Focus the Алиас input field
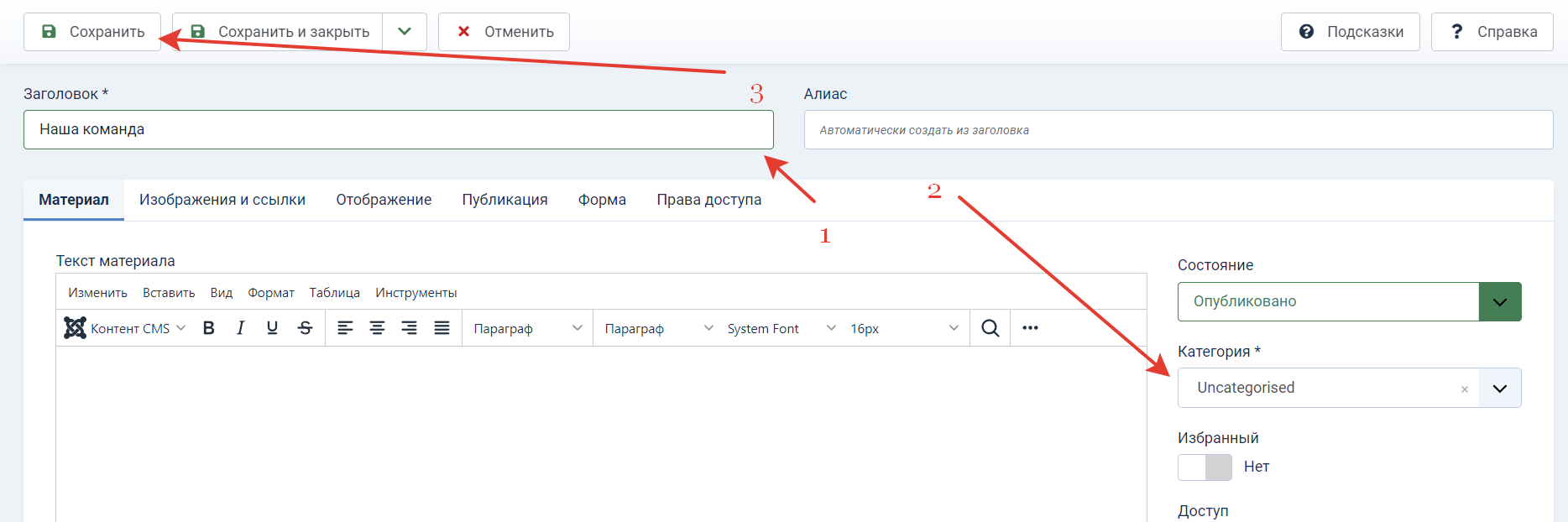1568x522 pixels. pos(1179,130)
